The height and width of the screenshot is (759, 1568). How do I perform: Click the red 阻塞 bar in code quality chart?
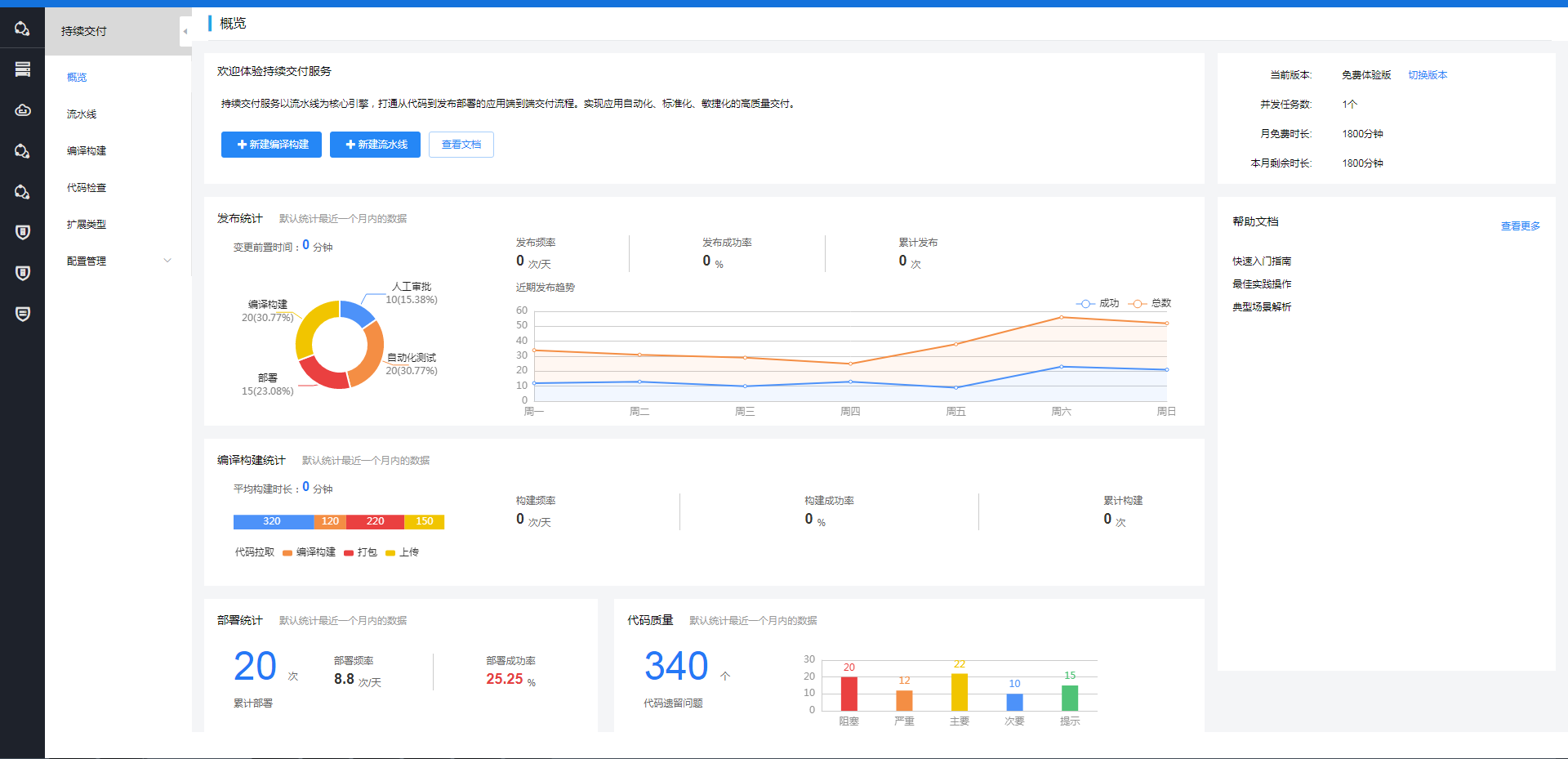849,694
